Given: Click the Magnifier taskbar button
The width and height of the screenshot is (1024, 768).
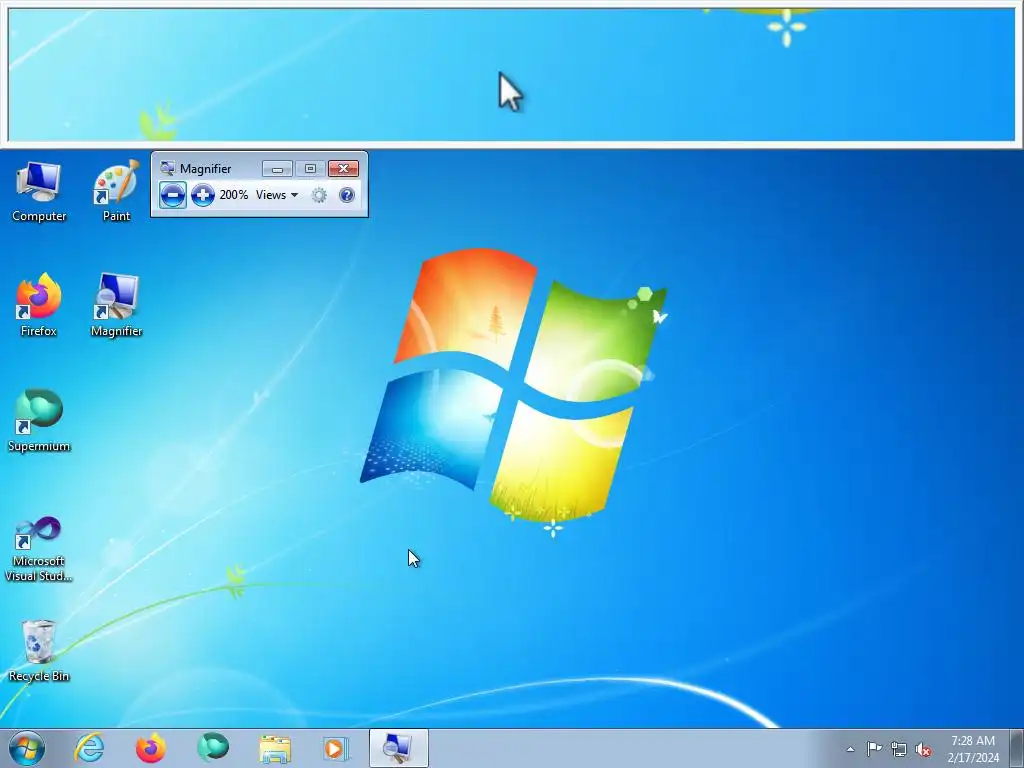Looking at the screenshot, I should pyautogui.click(x=398, y=748).
